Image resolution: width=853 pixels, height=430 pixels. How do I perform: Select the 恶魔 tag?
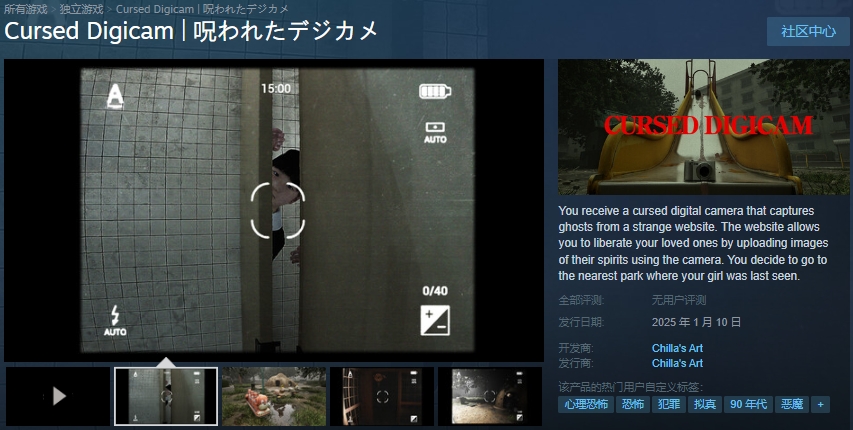(x=792, y=404)
